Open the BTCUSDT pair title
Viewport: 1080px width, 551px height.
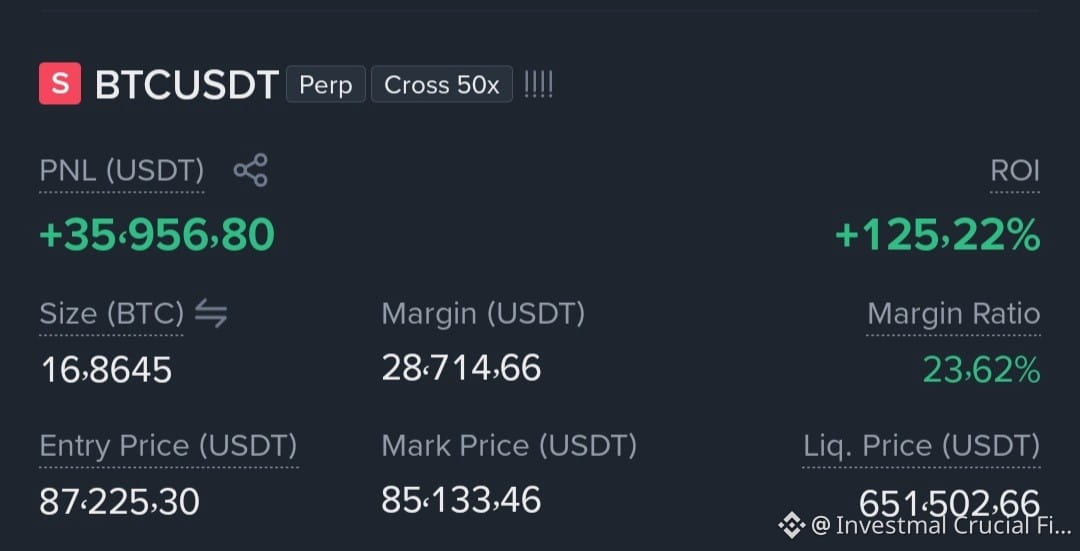tap(187, 84)
